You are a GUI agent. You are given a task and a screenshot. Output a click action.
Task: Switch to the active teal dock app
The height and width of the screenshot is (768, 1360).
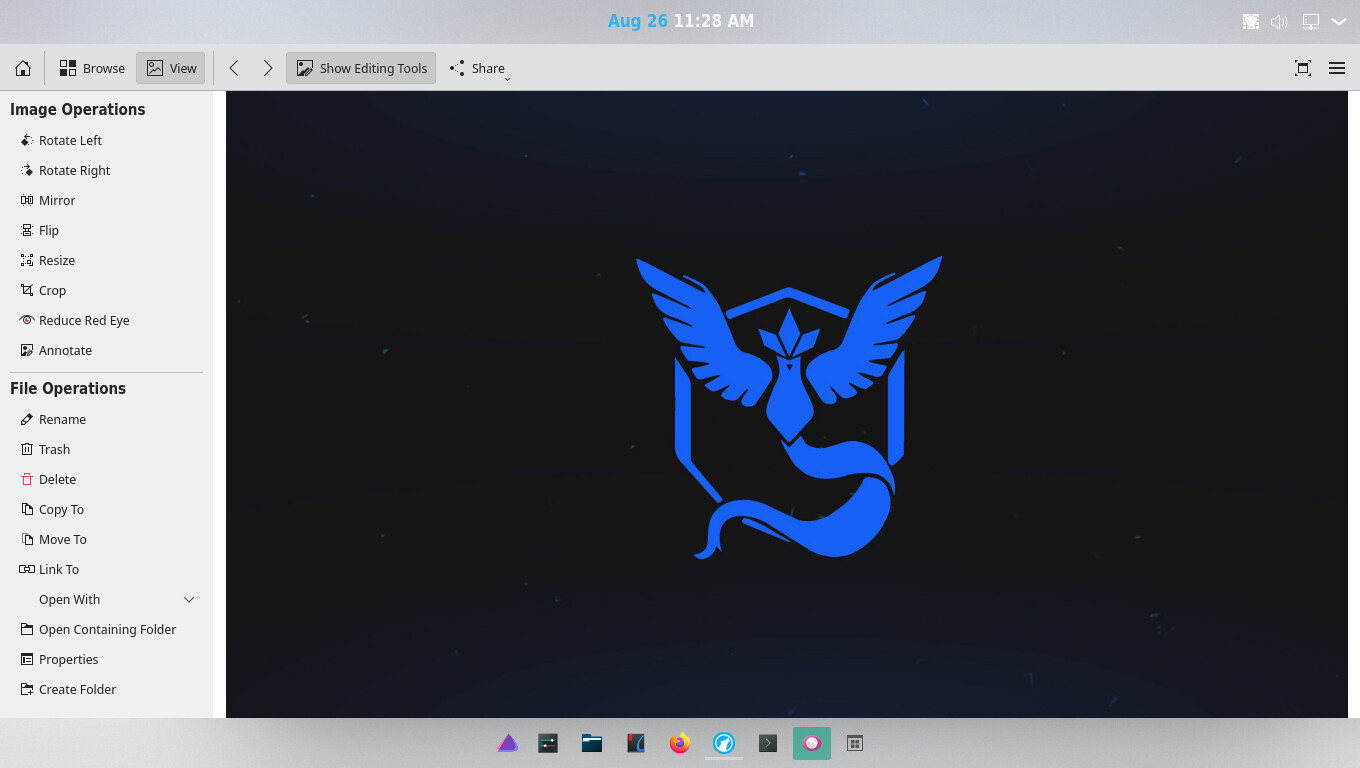812,743
